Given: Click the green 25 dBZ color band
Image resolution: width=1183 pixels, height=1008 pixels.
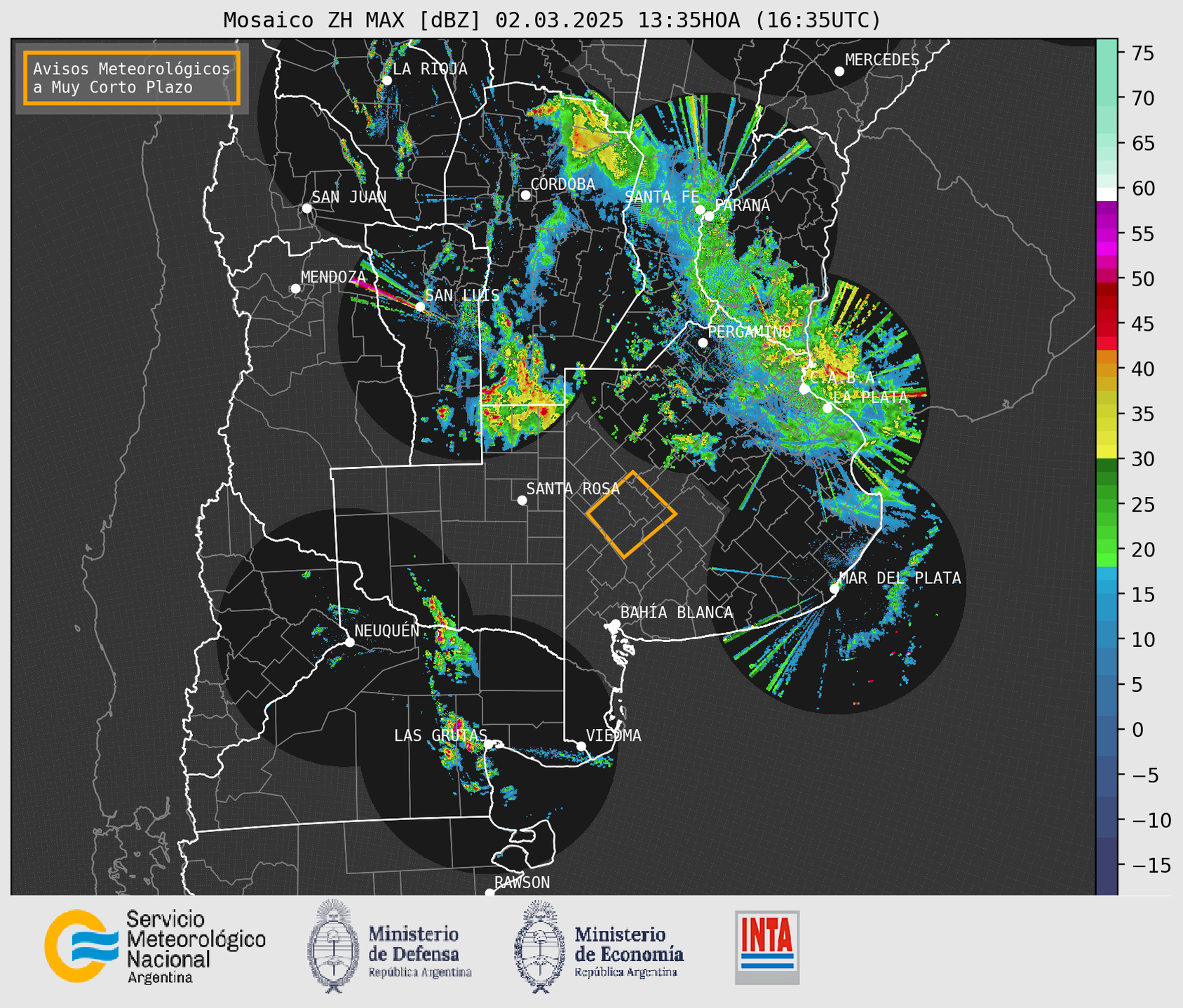Looking at the screenshot, I should click(x=1107, y=505).
